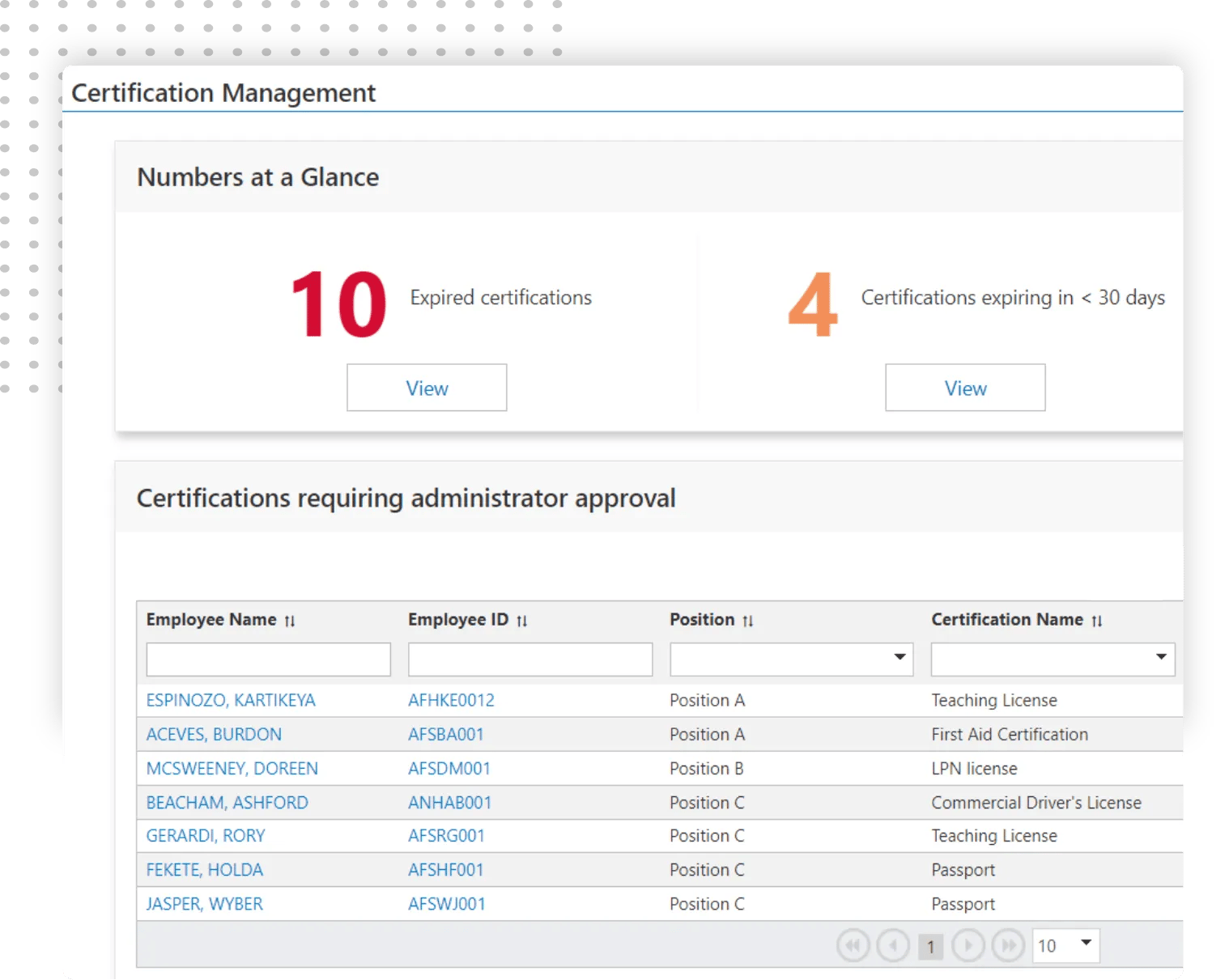Open employee ID AFSRG001
1229x980 pixels.
446,835
